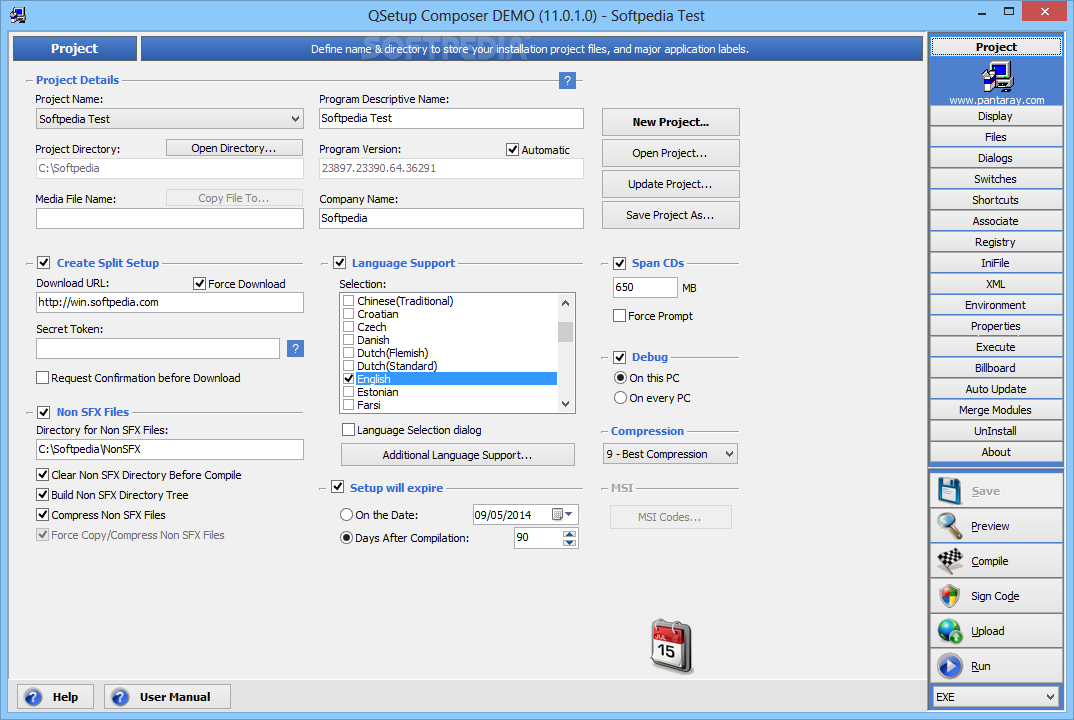Image resolution: width=1074 pixels, height=720 pixels.
Task: Click the Open Project button
Action: (671, 153)
